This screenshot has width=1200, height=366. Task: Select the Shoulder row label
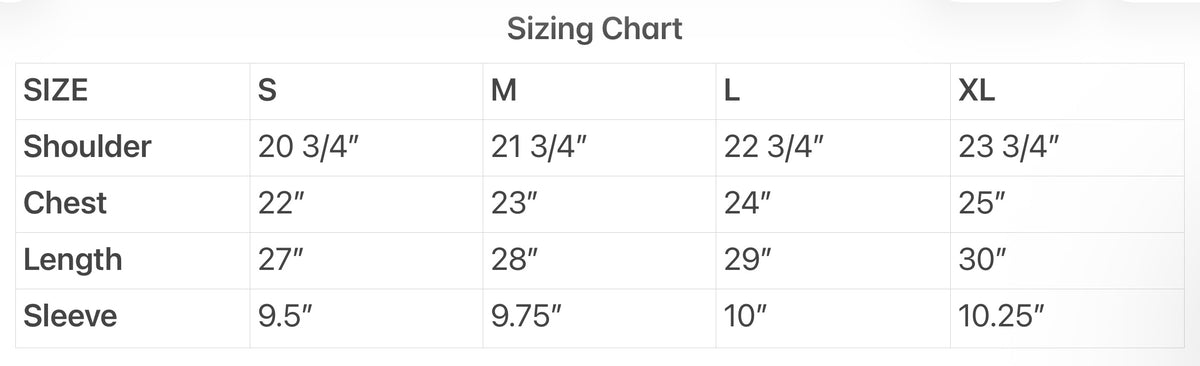pyautogui.click(x=87, y=148)
